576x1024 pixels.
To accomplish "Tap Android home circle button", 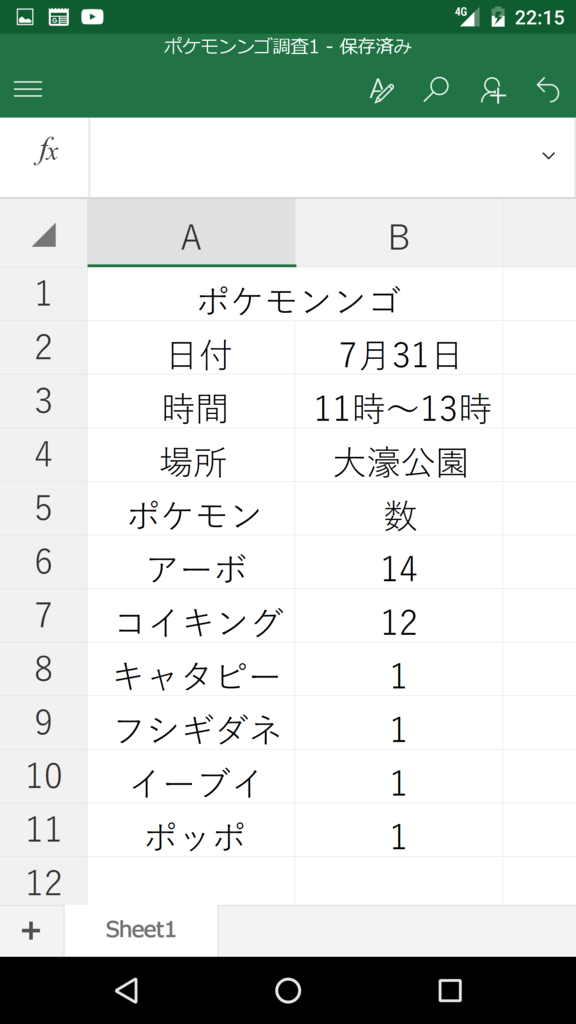I will [x=288, y=990].
